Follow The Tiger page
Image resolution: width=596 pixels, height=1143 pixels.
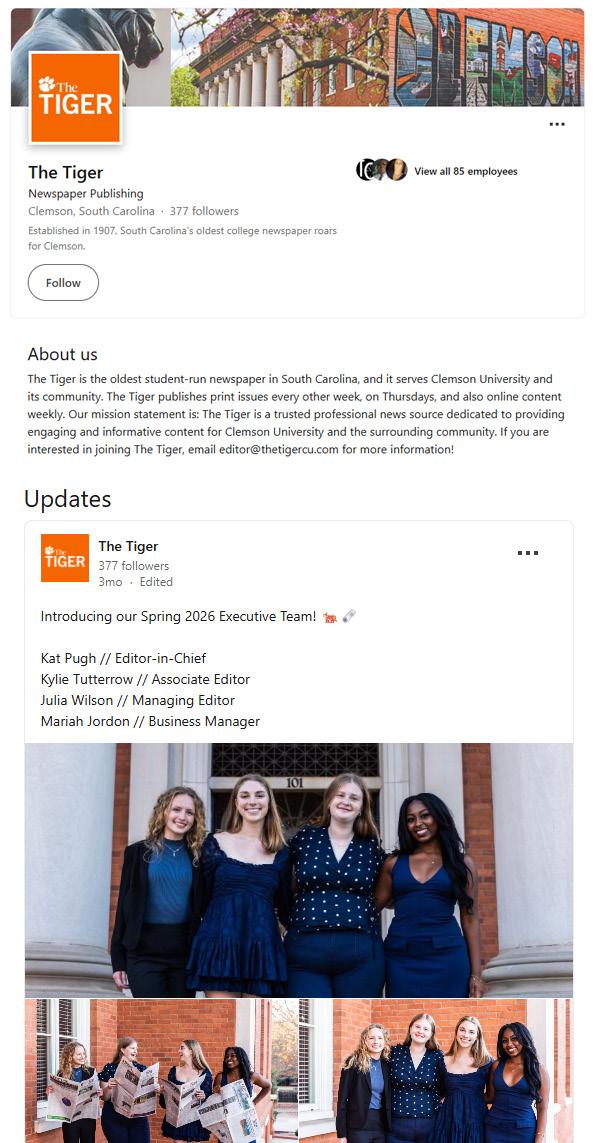63,283
